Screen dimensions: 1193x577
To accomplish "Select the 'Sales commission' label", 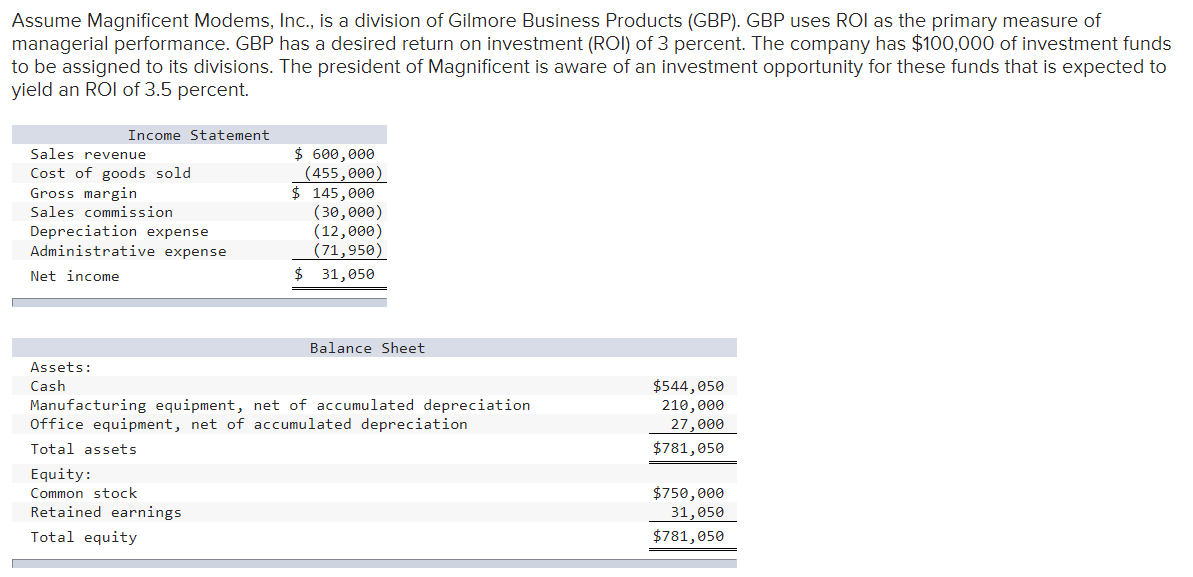I will 101,212.
